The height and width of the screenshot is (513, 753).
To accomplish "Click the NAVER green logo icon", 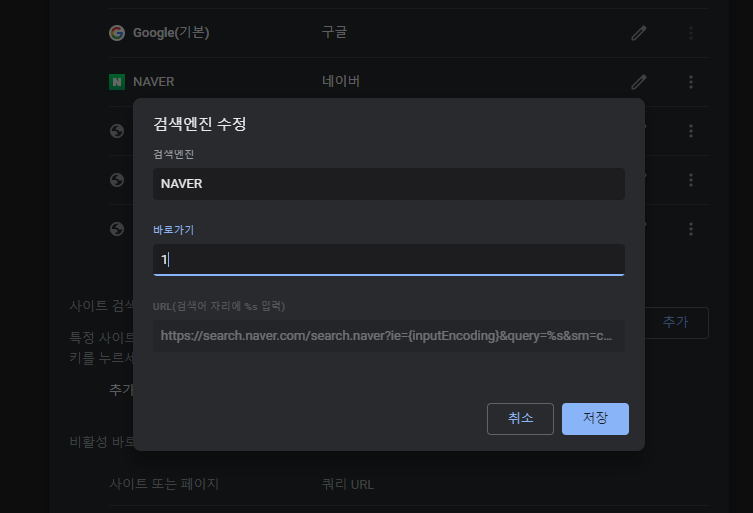I will (x=117, y=82).
